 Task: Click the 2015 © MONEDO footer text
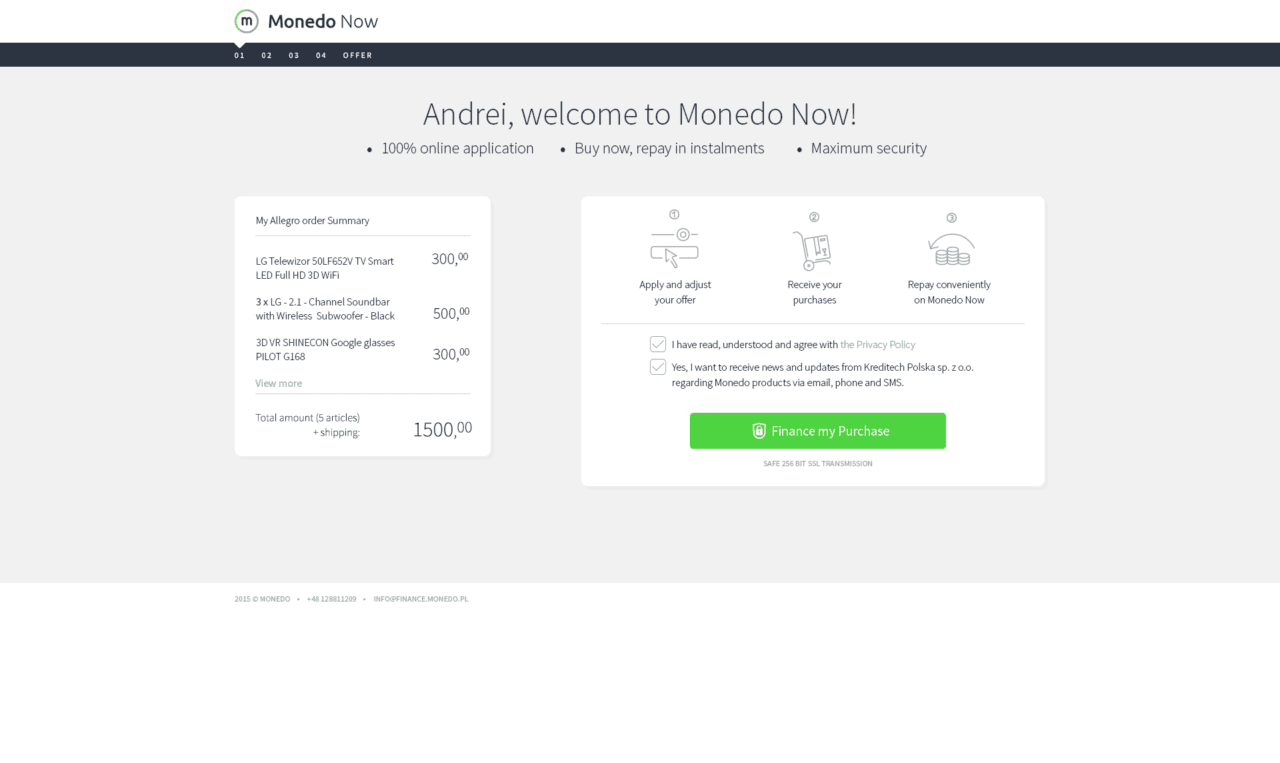262,599
